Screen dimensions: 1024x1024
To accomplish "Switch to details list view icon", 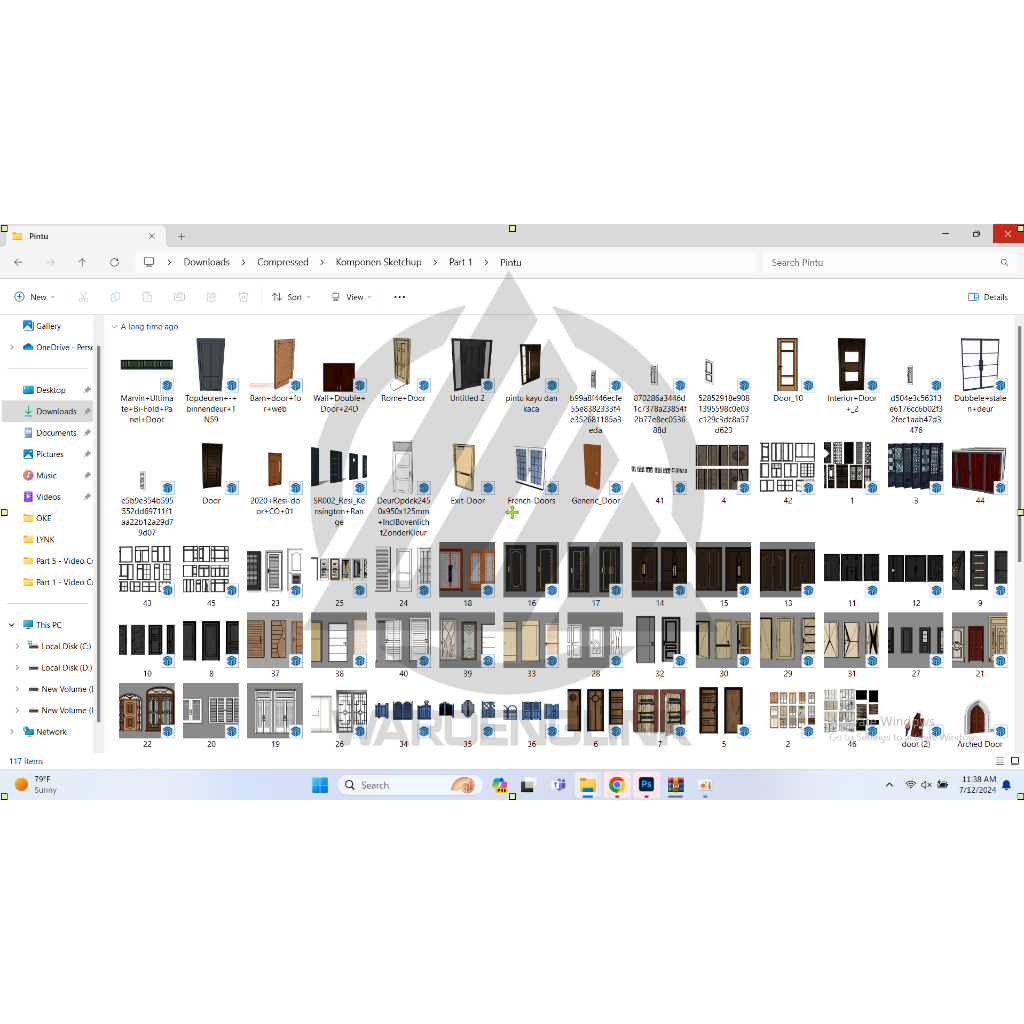I will (x=999, y=761).
